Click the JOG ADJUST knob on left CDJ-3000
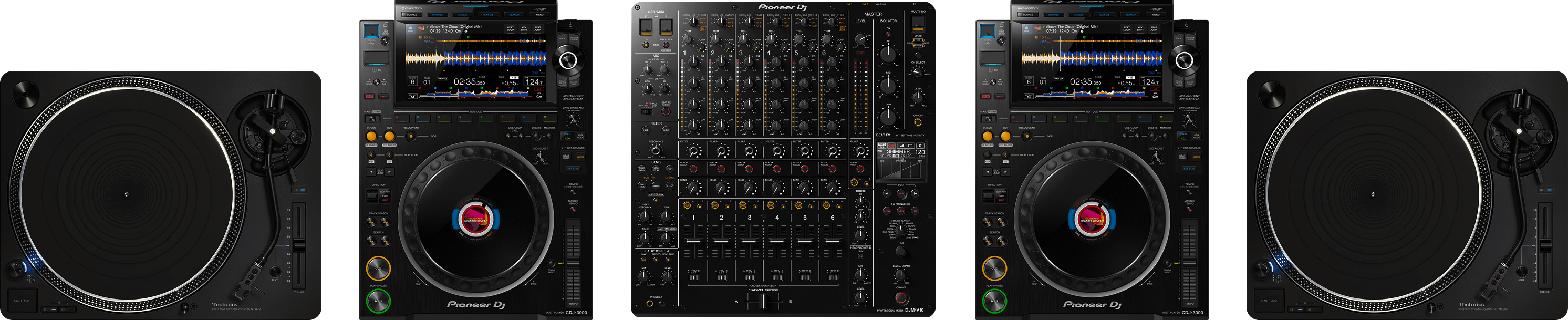The image size is (1568, 320). coord(539,158)
